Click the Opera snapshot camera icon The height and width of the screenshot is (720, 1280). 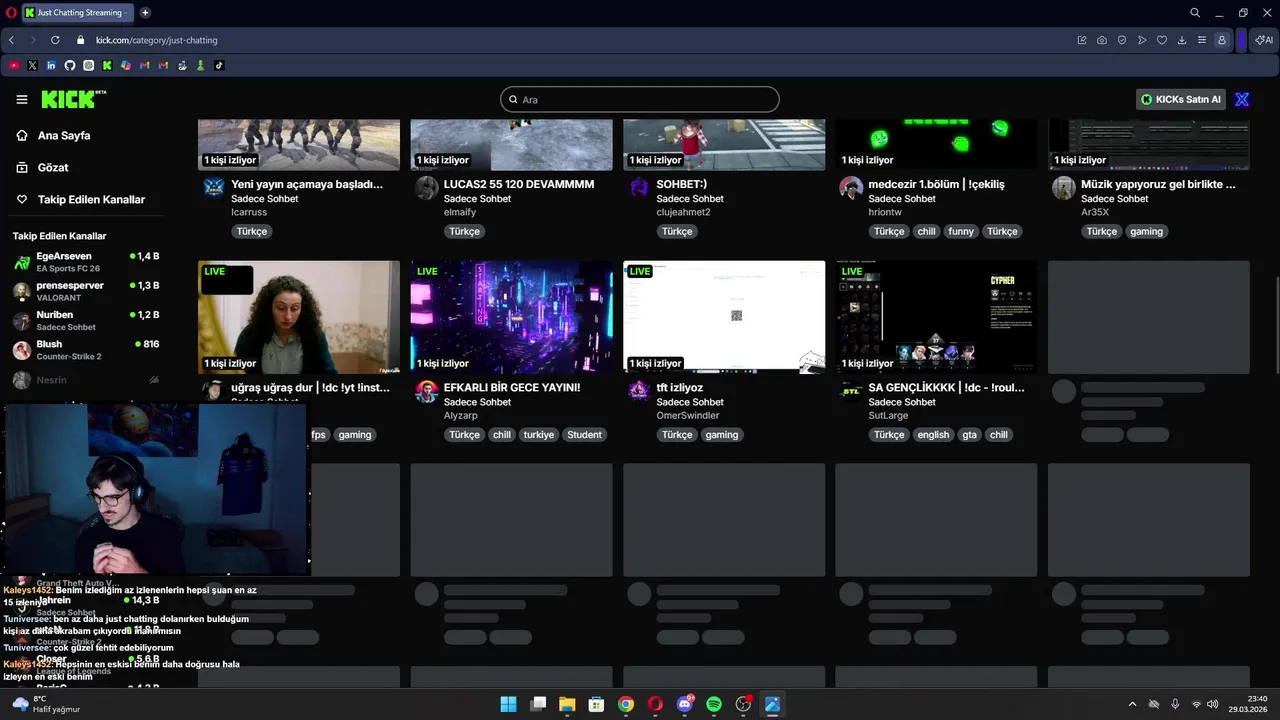(x=1102, y=40)
